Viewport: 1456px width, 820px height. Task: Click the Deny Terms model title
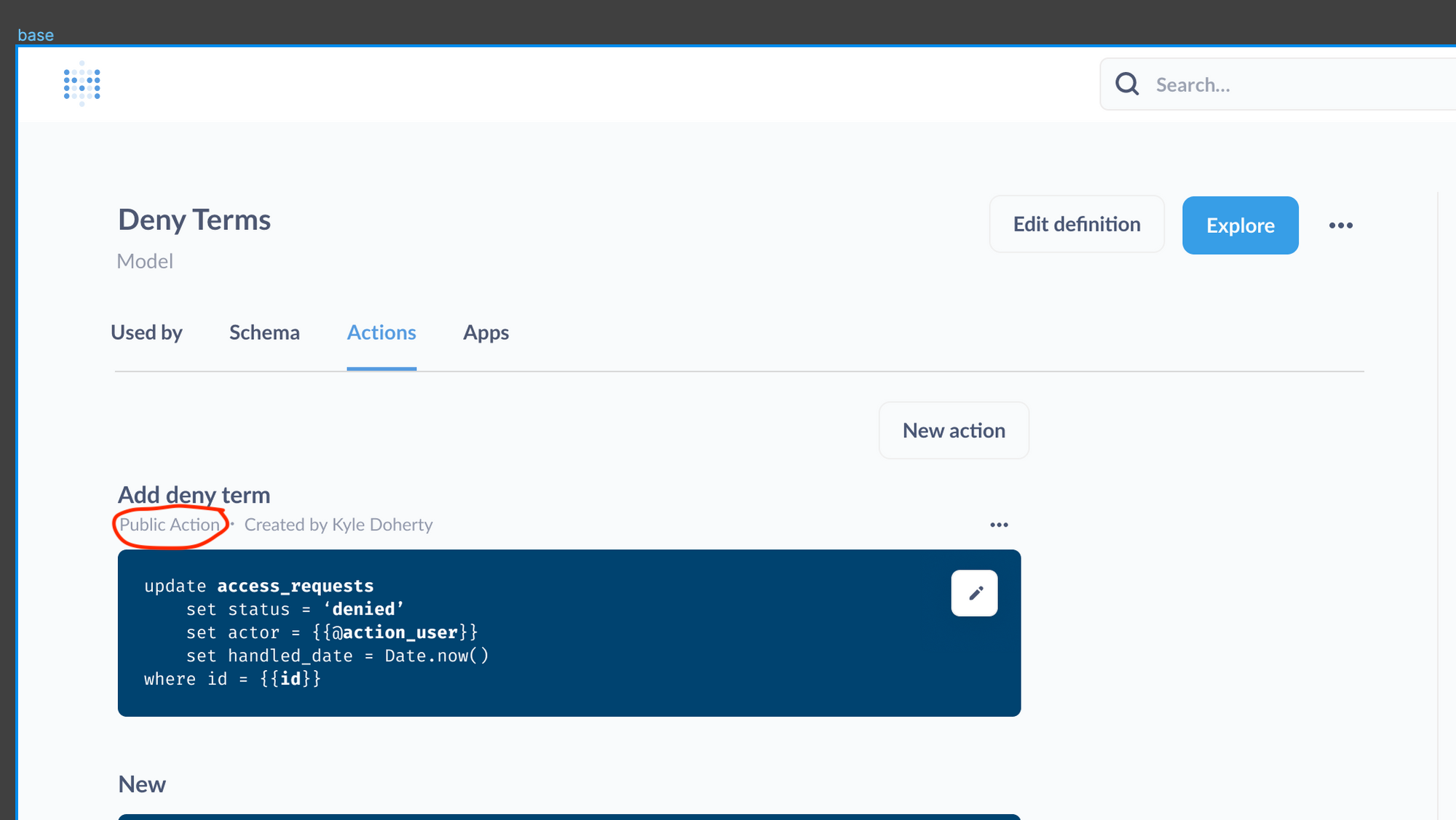194,219
